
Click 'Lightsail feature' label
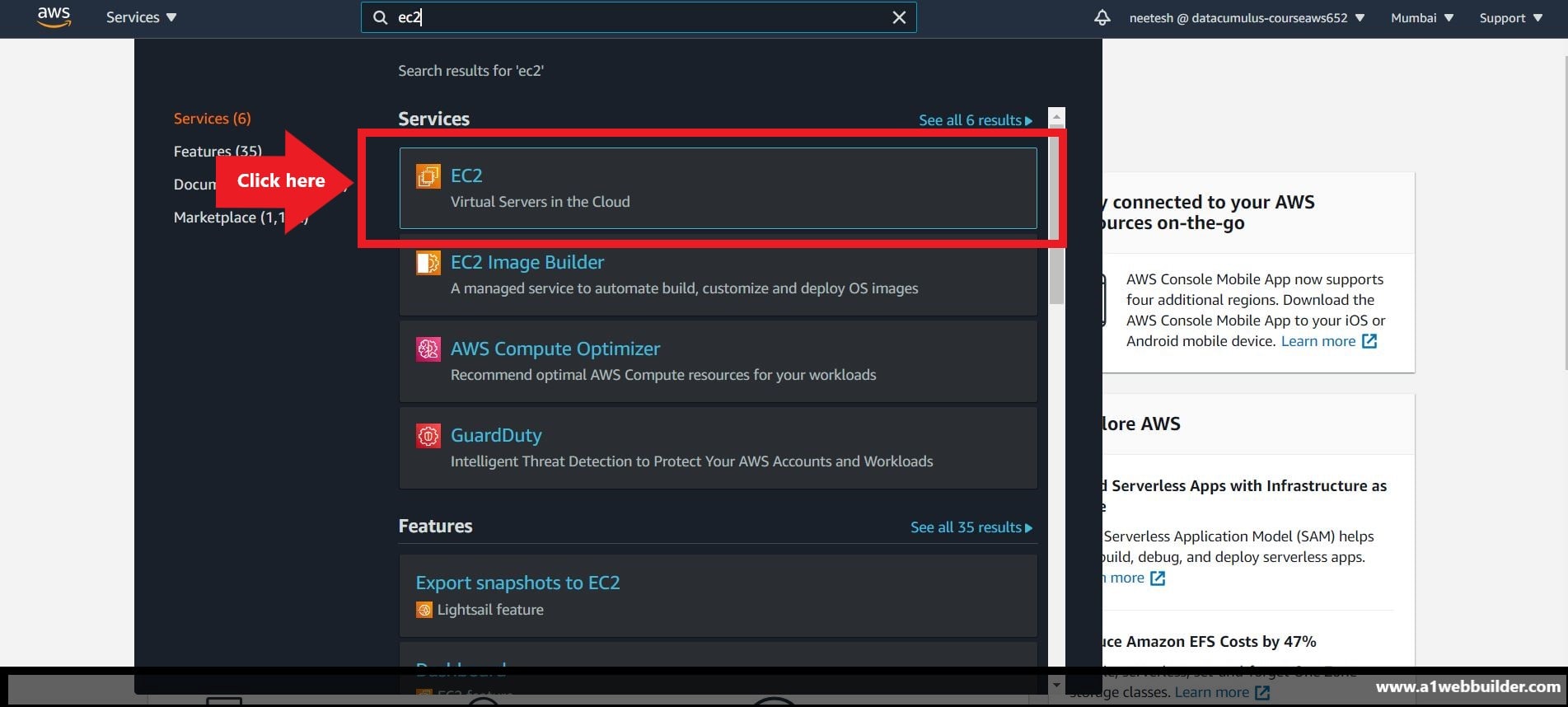(490, 610)
